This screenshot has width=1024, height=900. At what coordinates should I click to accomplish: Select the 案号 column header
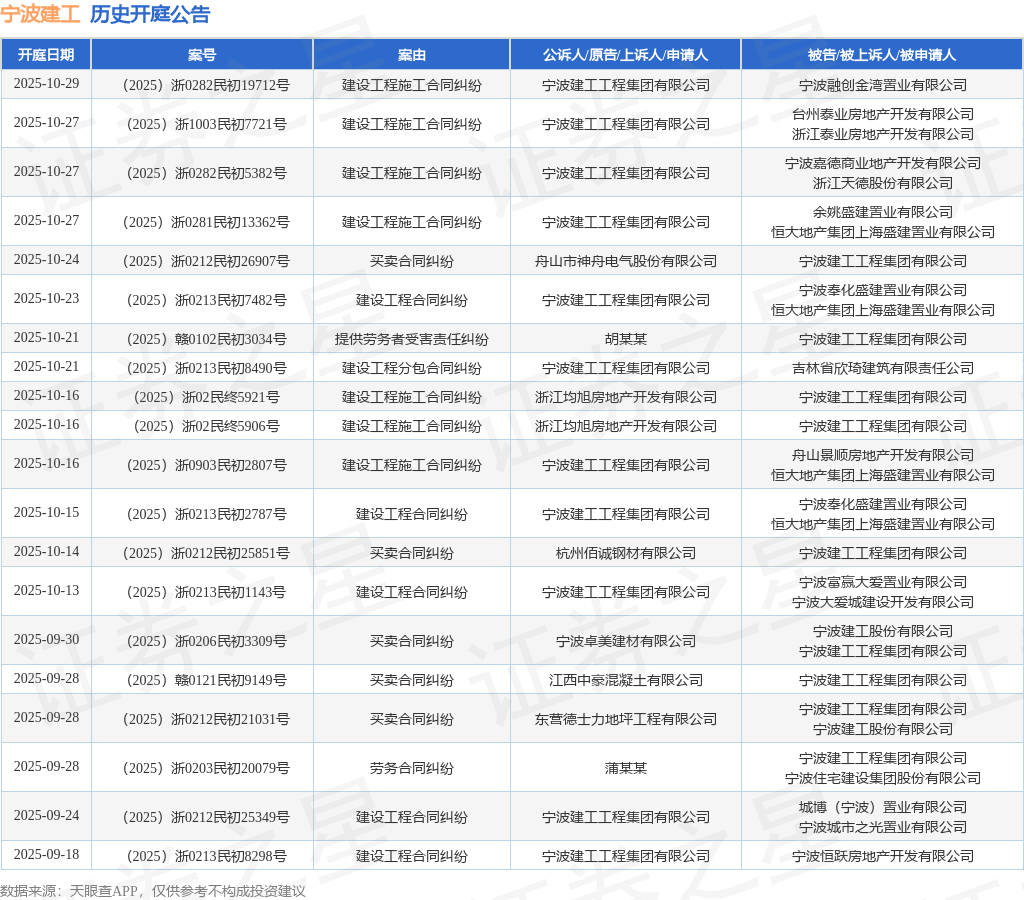pyautogui.click(x=202, y=55)
